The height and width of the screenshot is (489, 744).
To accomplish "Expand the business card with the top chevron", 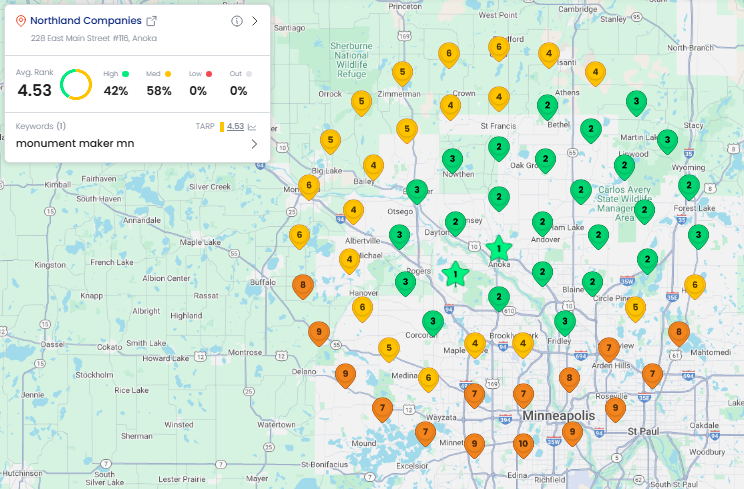I will (x=255, y=21).
